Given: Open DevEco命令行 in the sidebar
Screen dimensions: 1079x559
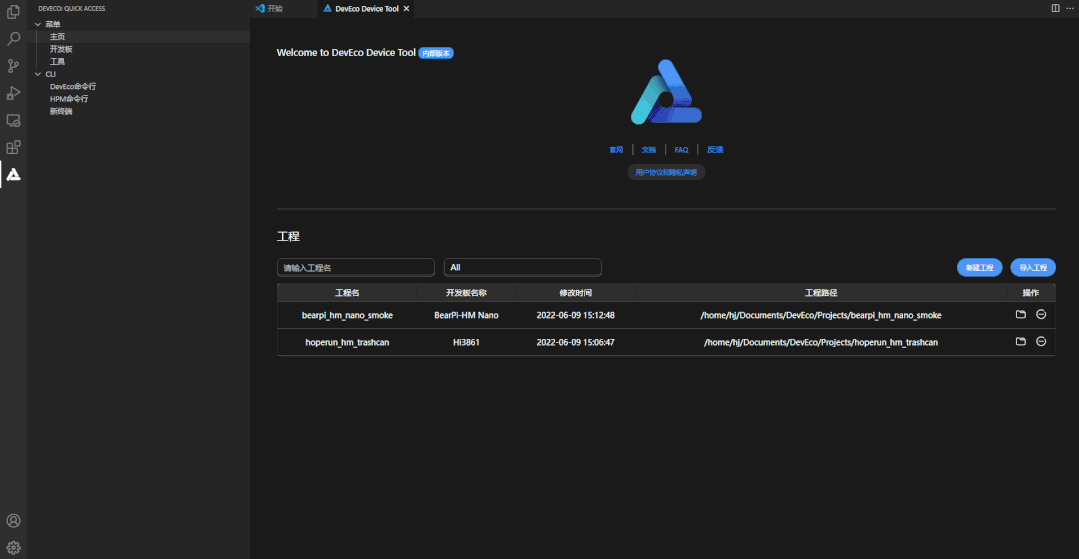Looking at the screenshot, I should coord(73,86).
